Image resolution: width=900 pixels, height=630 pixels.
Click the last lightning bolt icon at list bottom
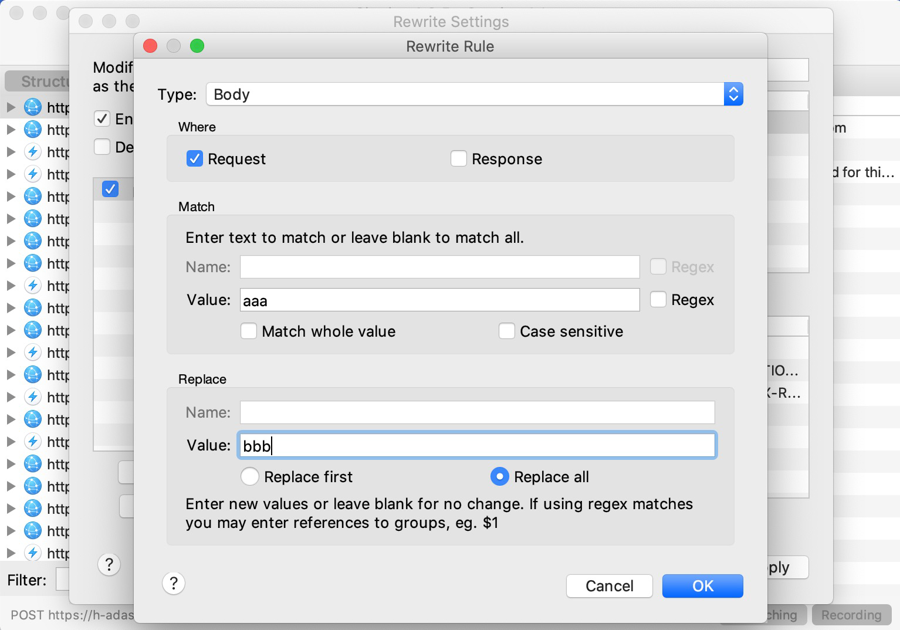pos(33,553)
